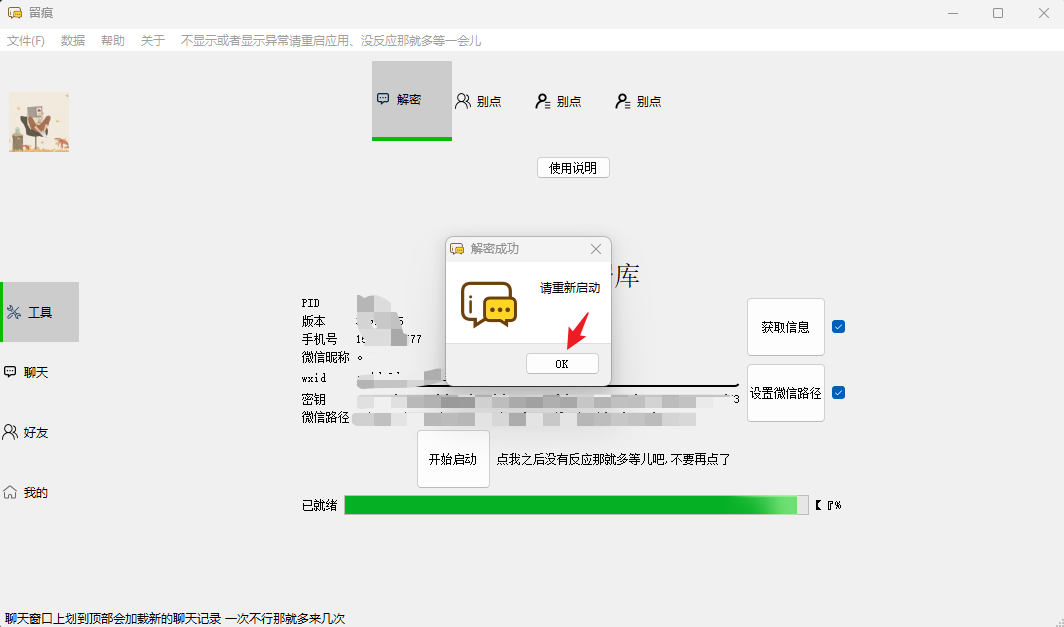Open the 数据 menu item
This screenshot has width=1064, height=627.
(x=72, y=40)
